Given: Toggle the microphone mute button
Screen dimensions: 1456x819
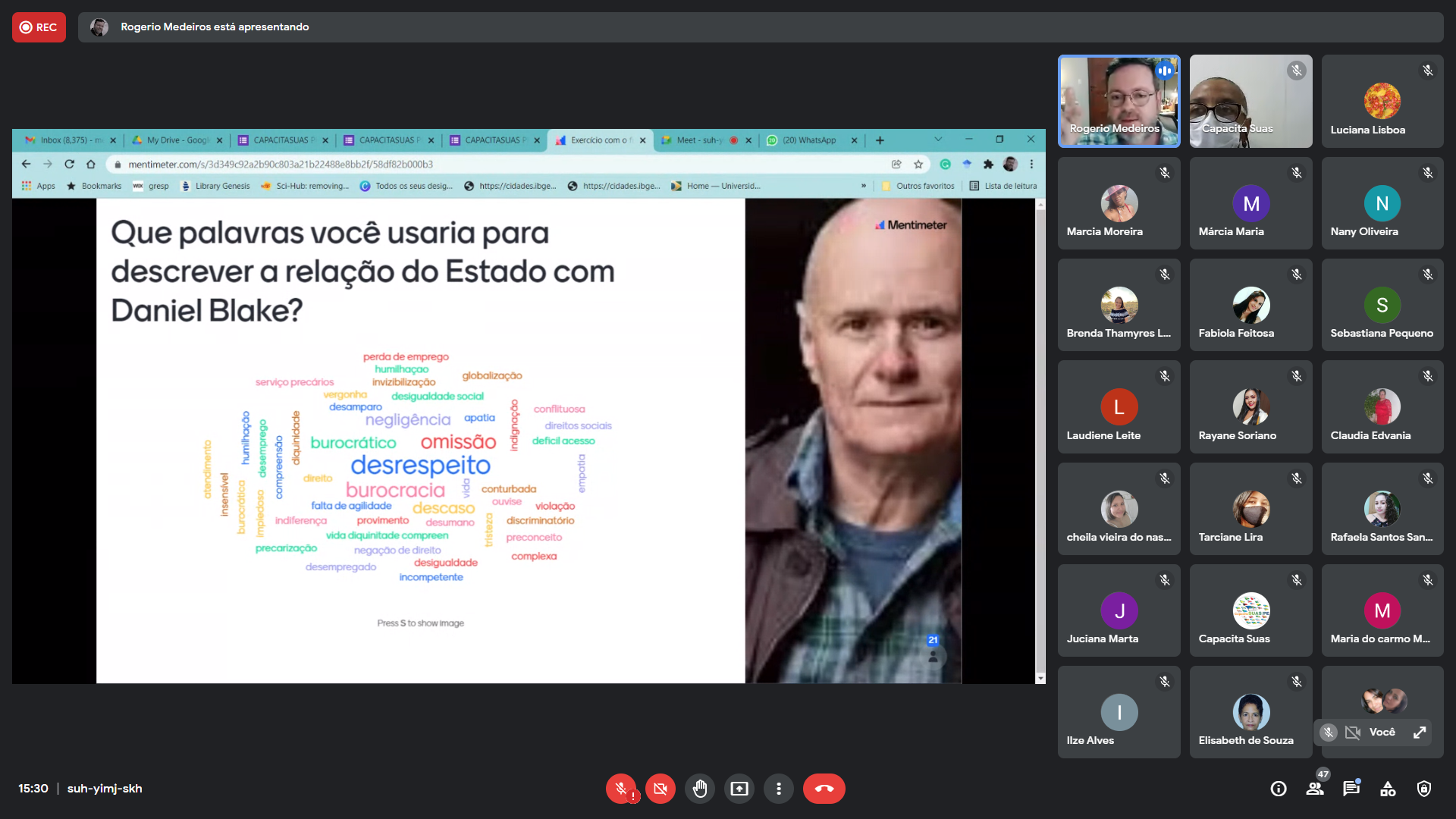Looking at the screenshot, I should 621,789.
